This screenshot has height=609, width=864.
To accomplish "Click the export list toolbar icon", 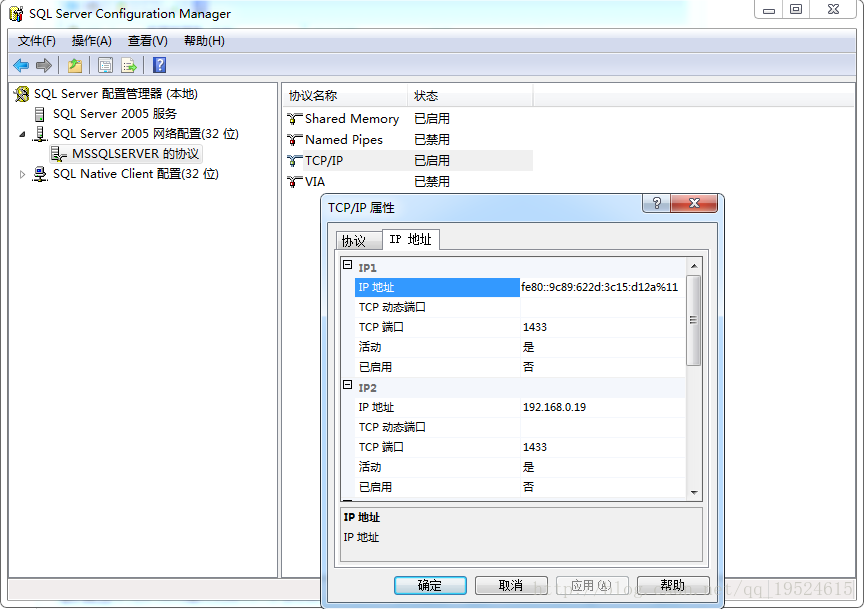I will [x=129, y=66].
